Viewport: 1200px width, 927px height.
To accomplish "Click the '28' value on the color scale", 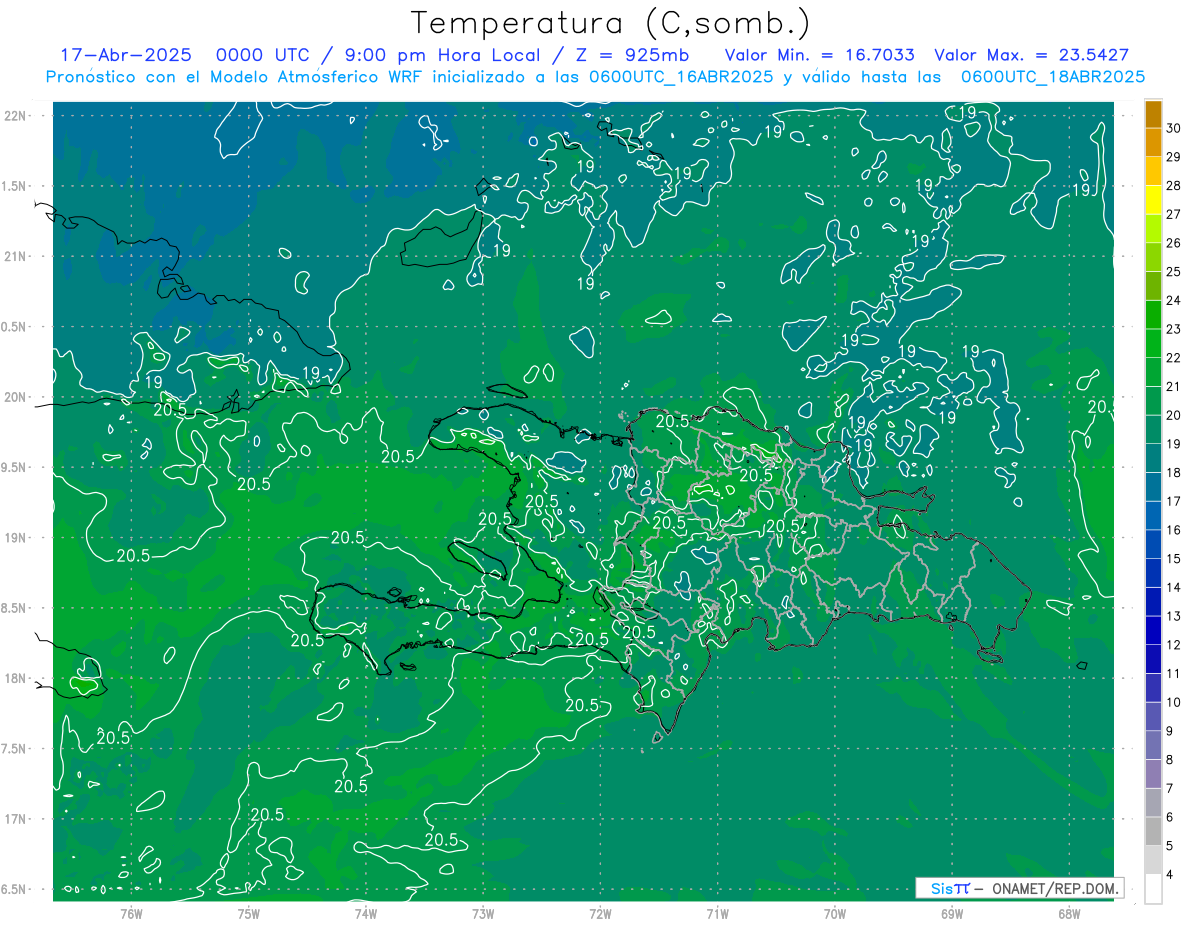I will pyautogui.click(x=1173, y=185).
